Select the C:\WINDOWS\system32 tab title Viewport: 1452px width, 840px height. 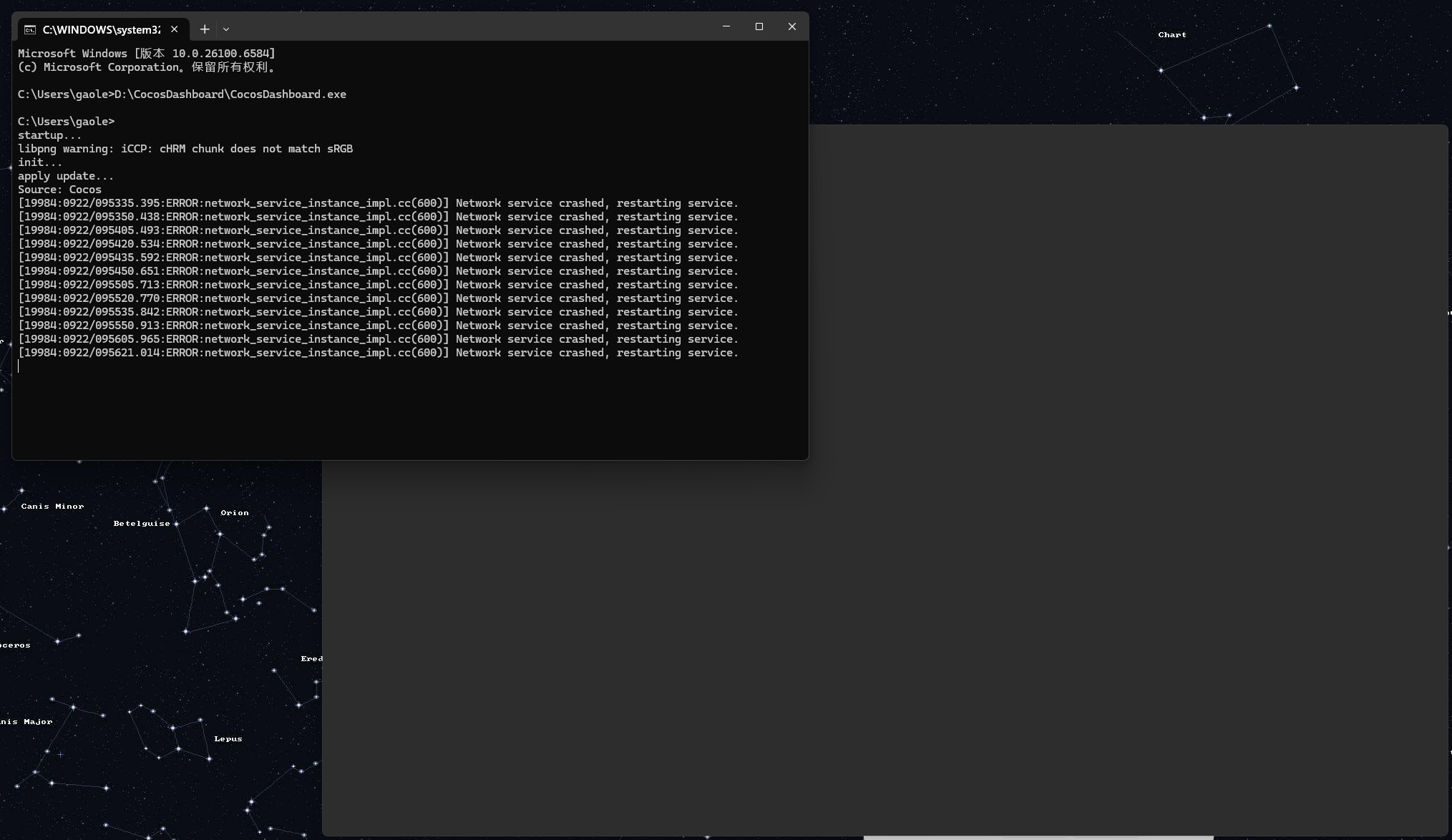coord(101,29)
